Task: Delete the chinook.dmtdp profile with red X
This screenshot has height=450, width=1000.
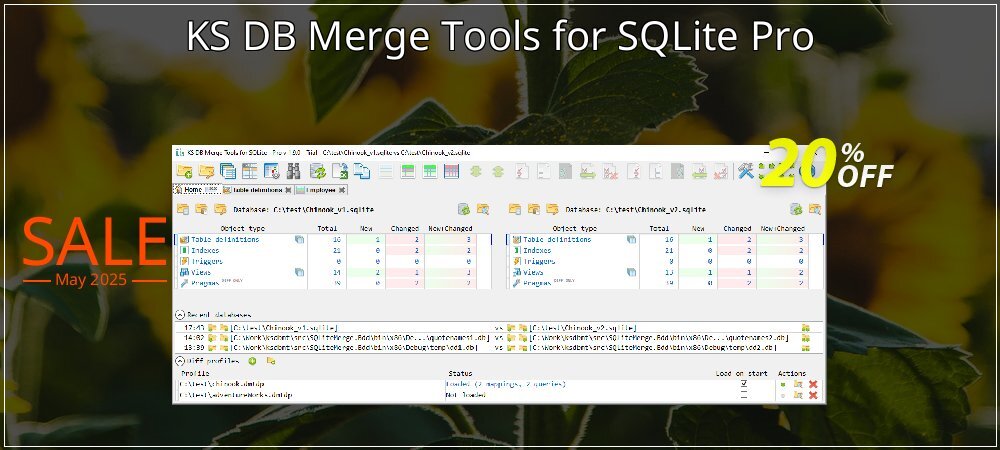Action: pos(813,384)
